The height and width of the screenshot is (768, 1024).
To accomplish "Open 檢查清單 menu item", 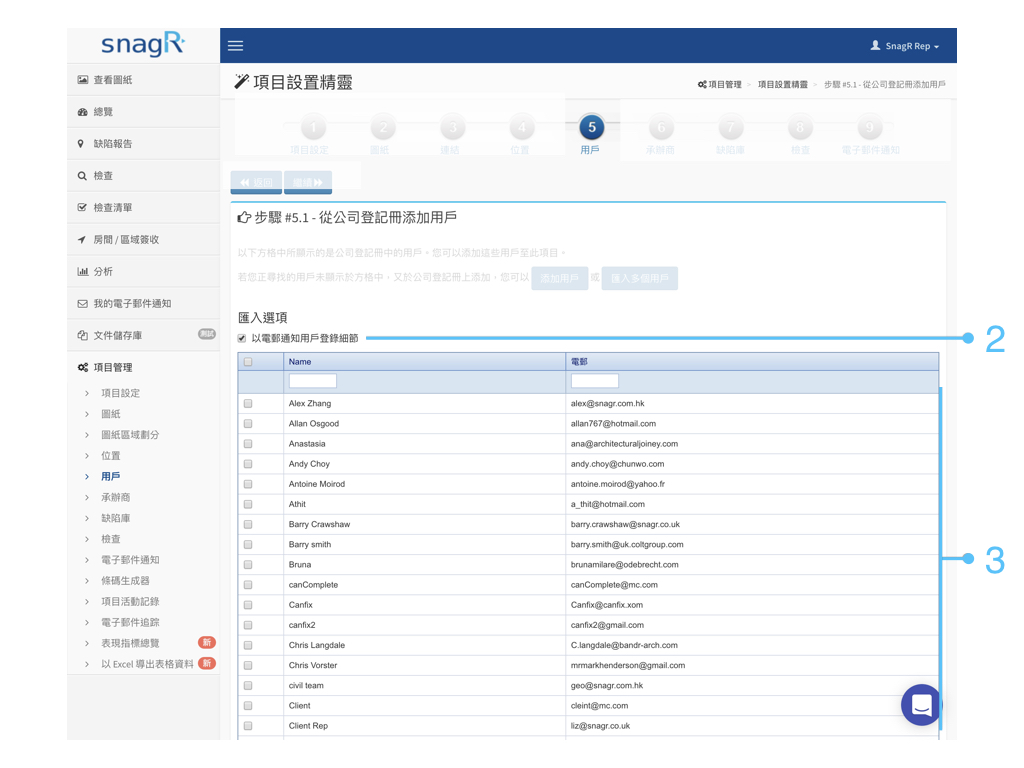I will 112,208.
